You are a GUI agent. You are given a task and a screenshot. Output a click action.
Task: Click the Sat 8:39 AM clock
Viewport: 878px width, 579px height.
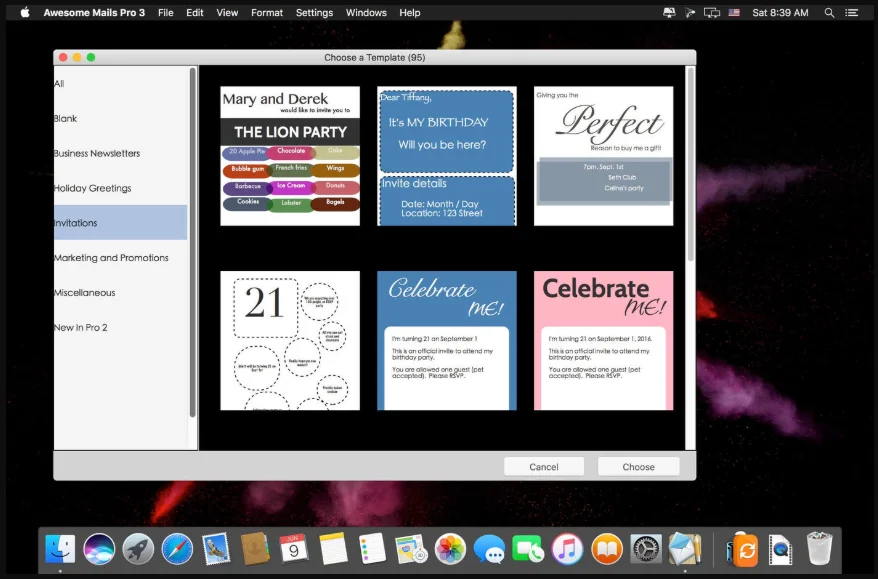(780, 12)
